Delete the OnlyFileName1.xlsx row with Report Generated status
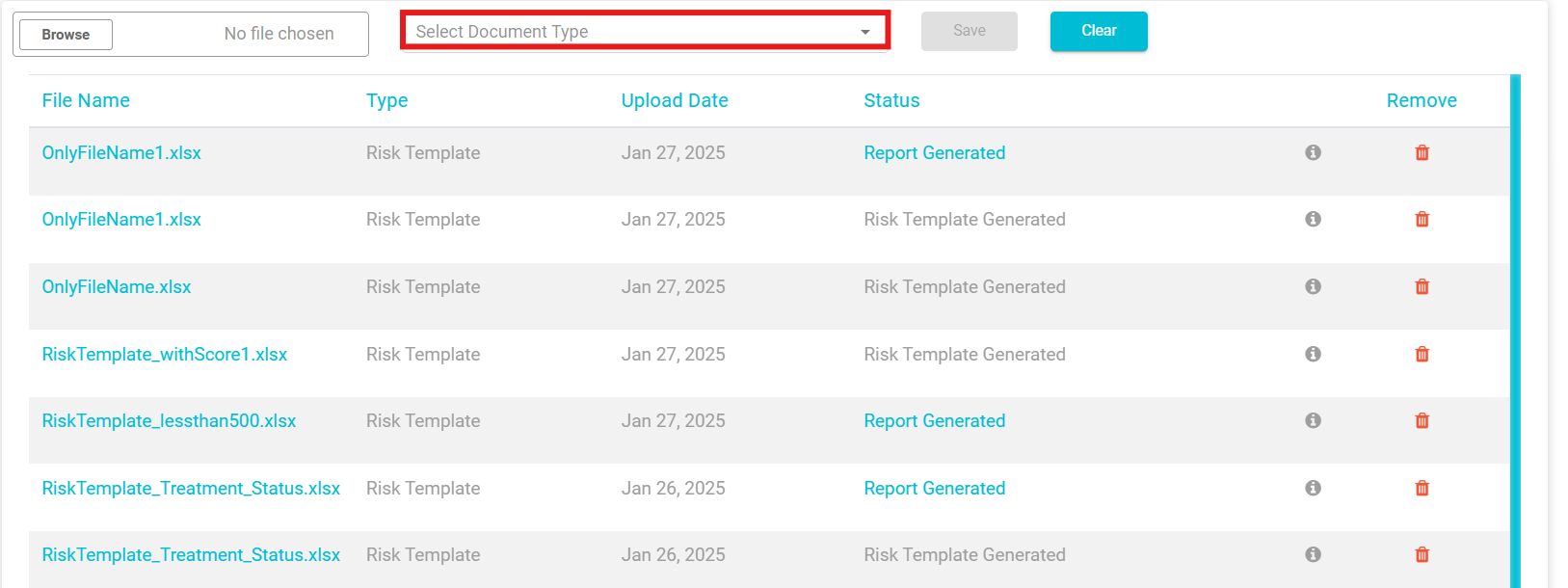Image resolution: width=1568 pixels, height=588 pixels. pos(1422,152)
